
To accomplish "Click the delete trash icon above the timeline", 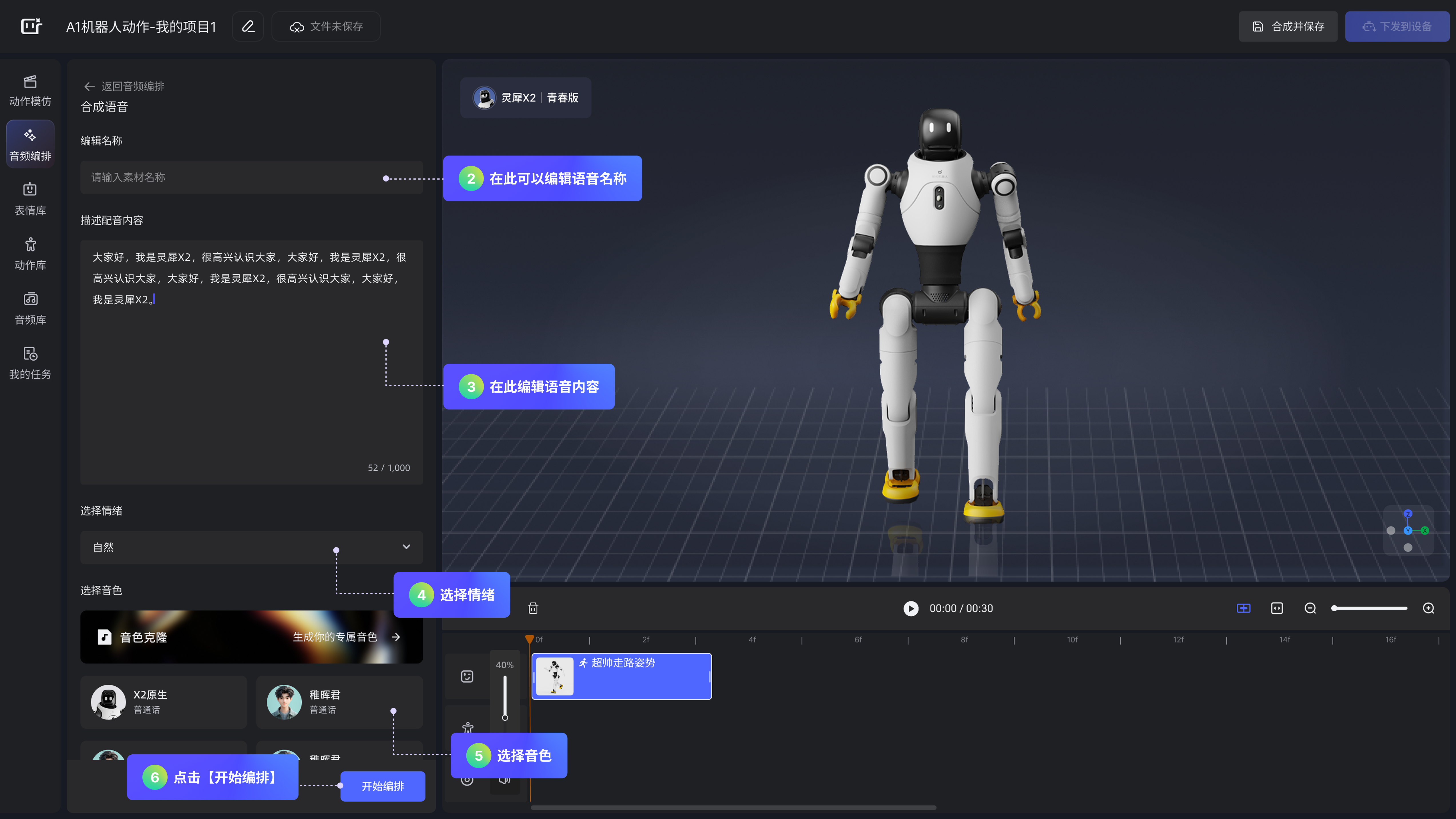I will pyautogui.click(x=532, y=608).
